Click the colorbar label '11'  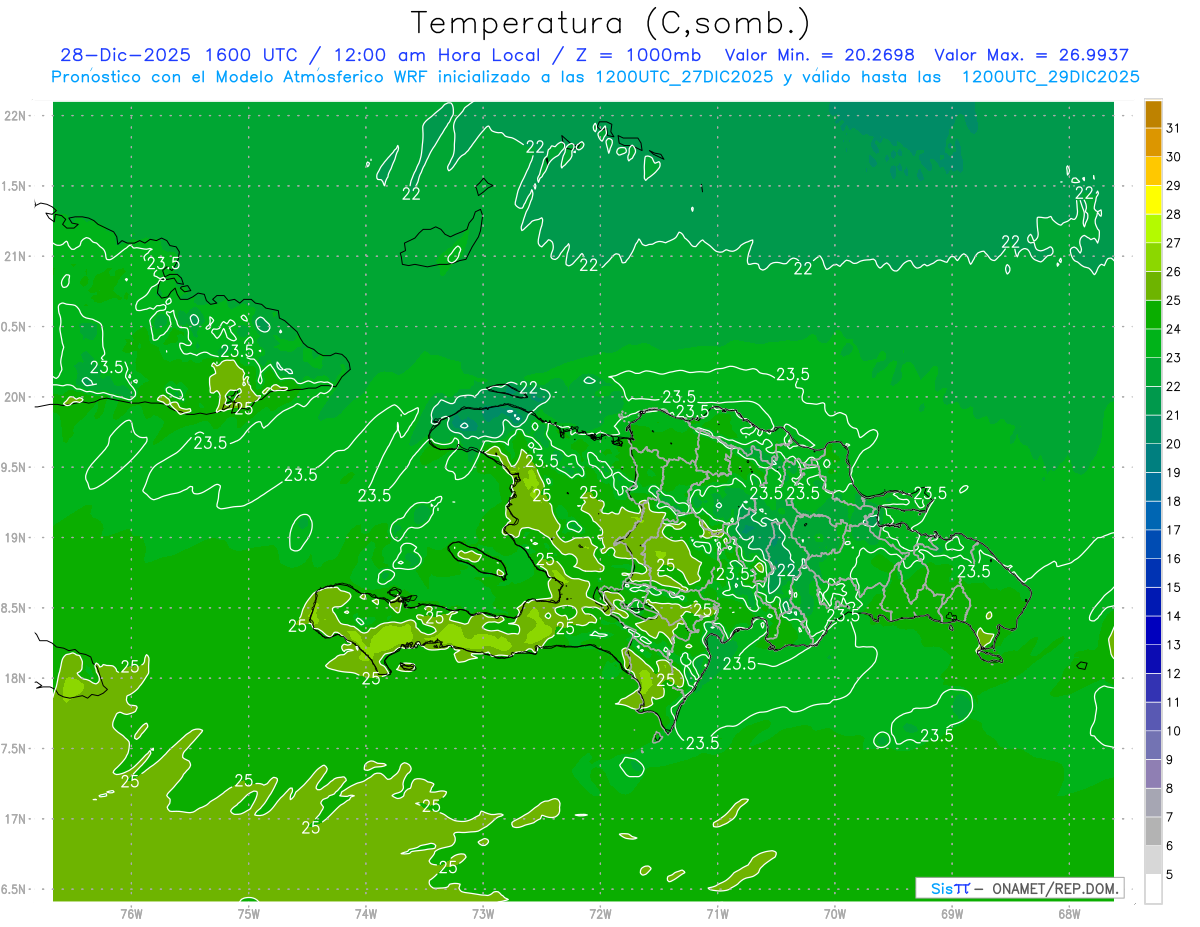pyautogui.click(x=1174, y=702)
